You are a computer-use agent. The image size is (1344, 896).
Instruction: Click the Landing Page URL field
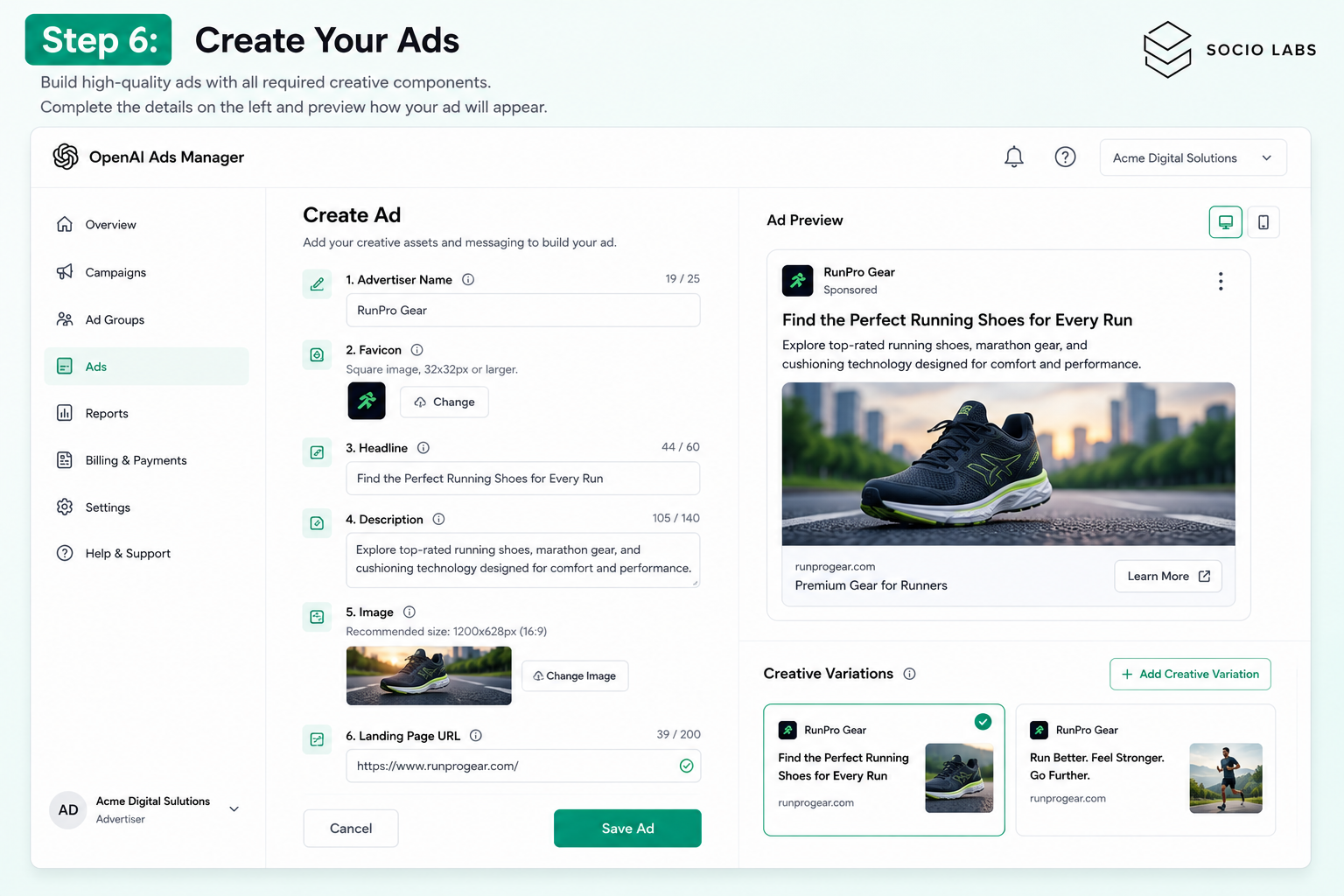[523, 766]
